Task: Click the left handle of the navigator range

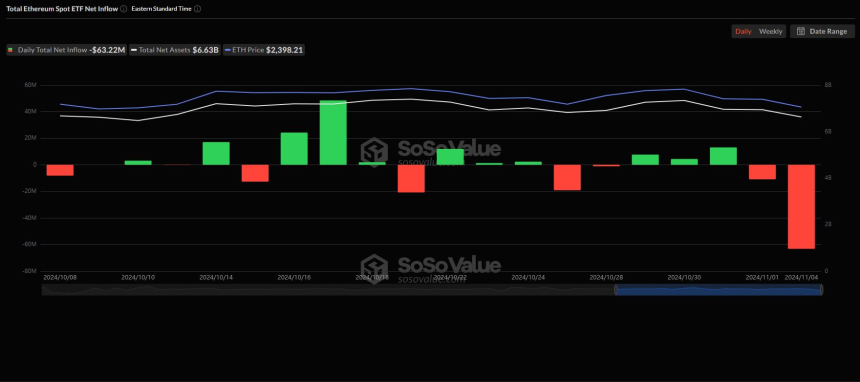Action: click(615, 290)
